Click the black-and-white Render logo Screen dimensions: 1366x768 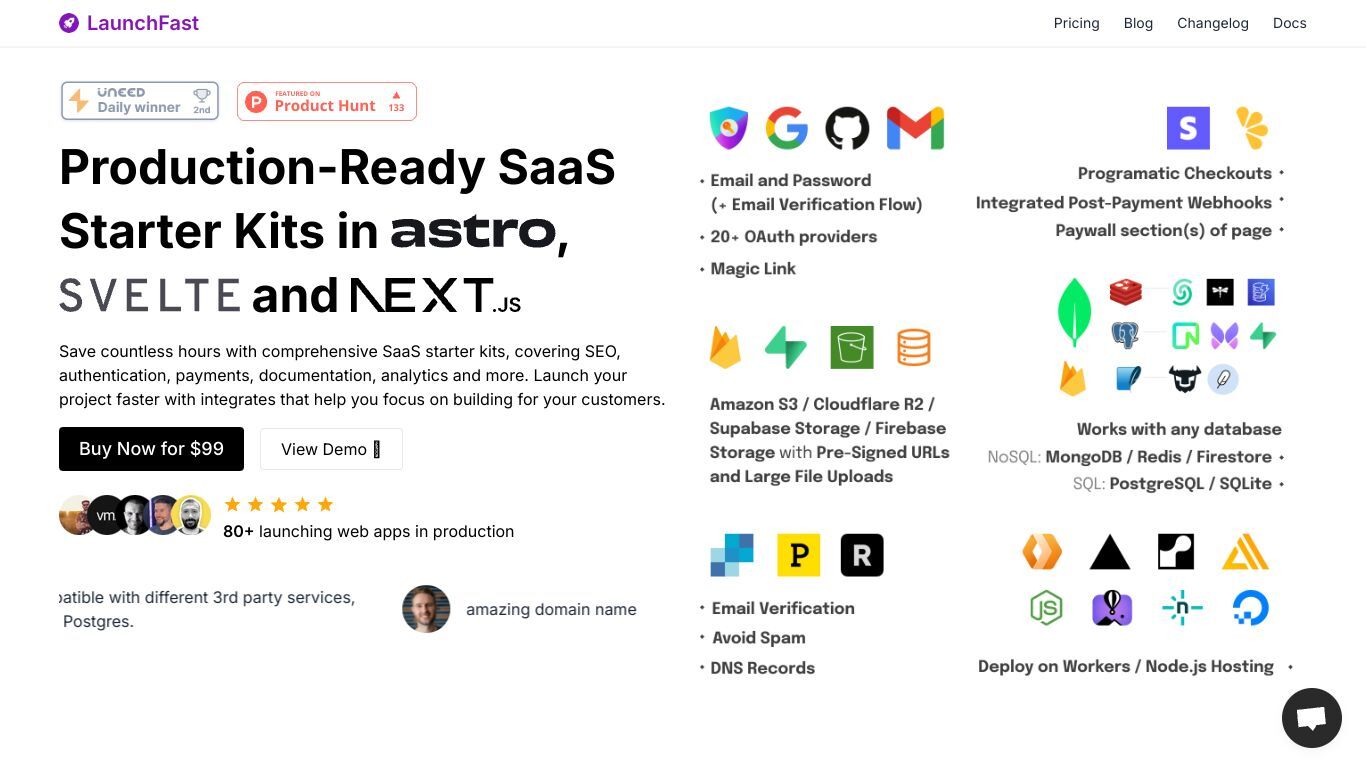pos(1176,552)
